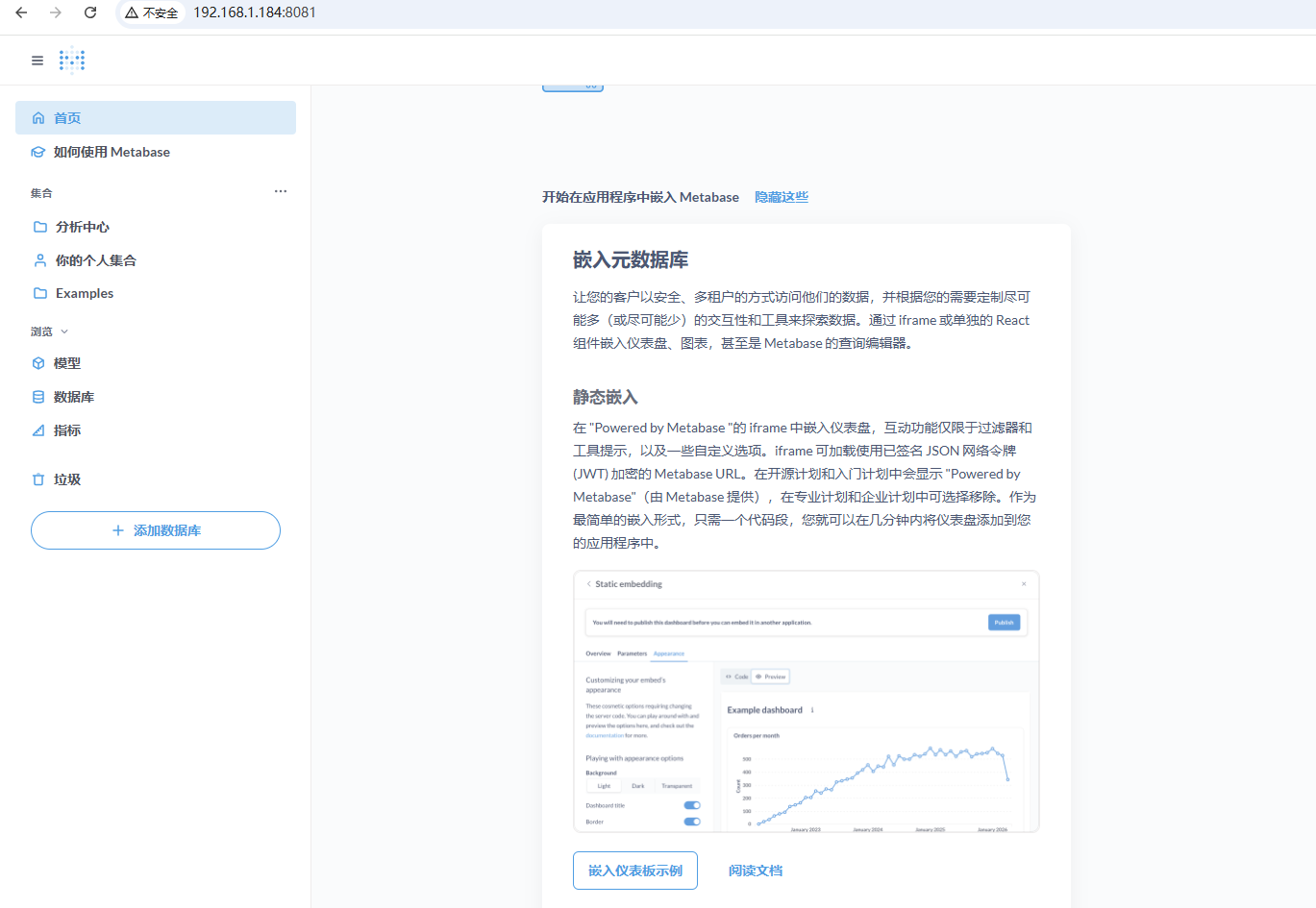
Task: Click the browser address bar
Action: click(288, 13)
